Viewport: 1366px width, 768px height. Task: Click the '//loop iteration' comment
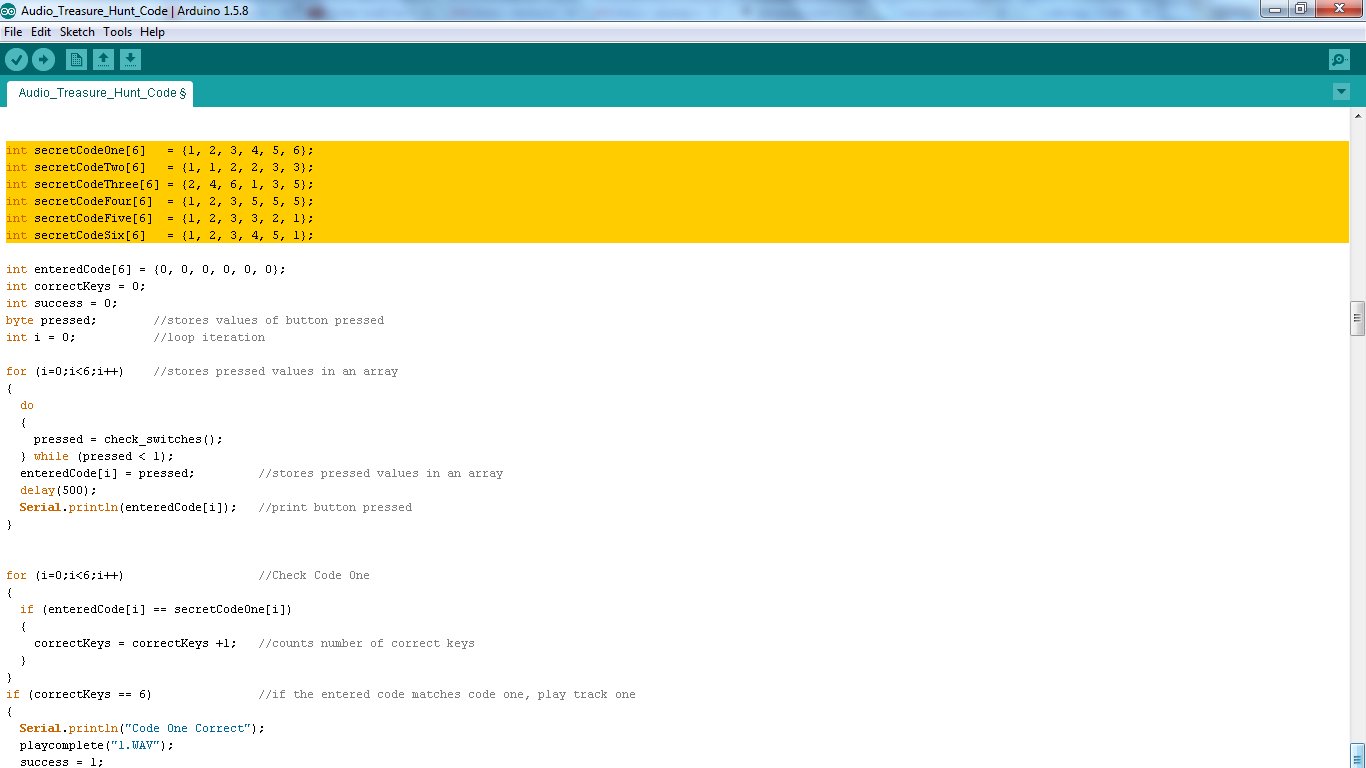[x=209, y=337]
